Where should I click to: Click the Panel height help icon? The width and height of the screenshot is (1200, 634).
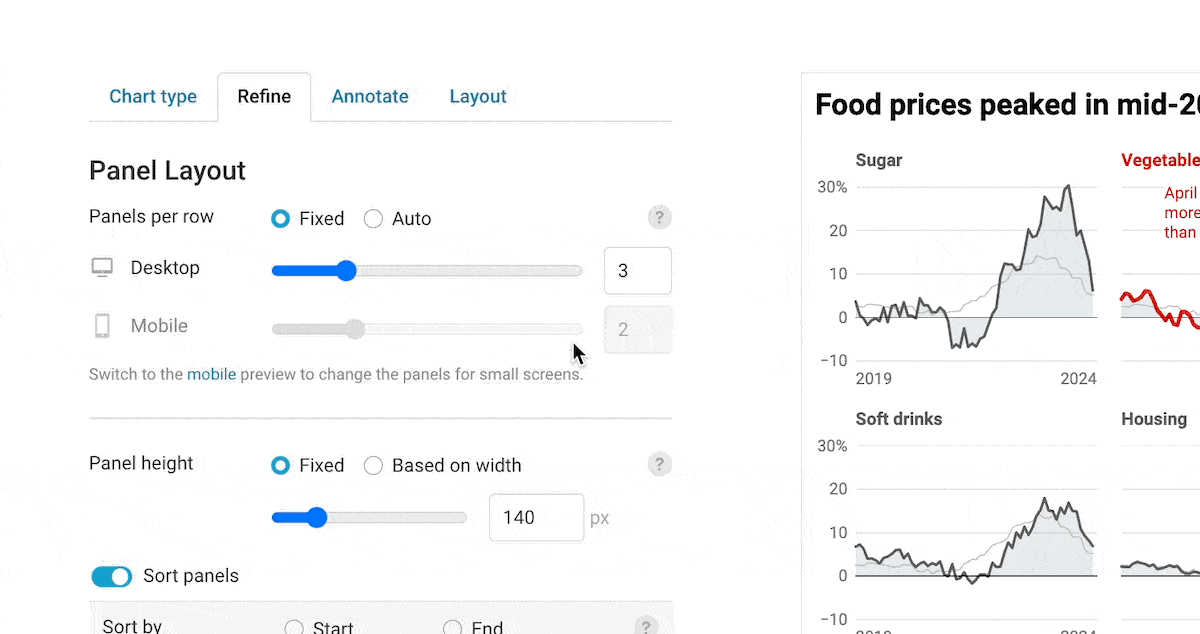tap(659, 464)
